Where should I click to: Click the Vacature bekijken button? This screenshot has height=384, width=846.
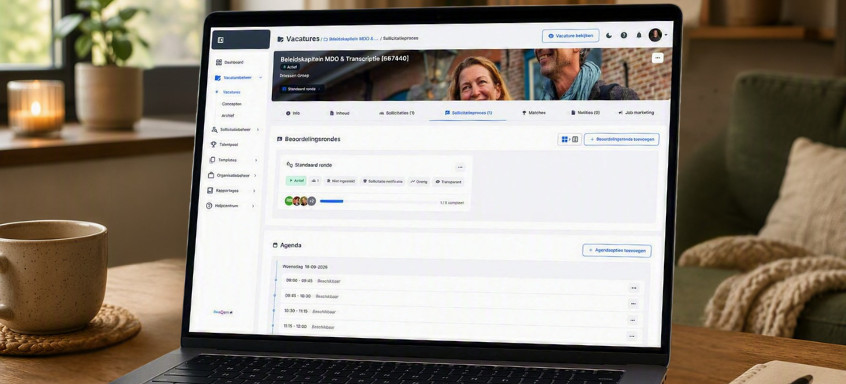click(570, 36)
